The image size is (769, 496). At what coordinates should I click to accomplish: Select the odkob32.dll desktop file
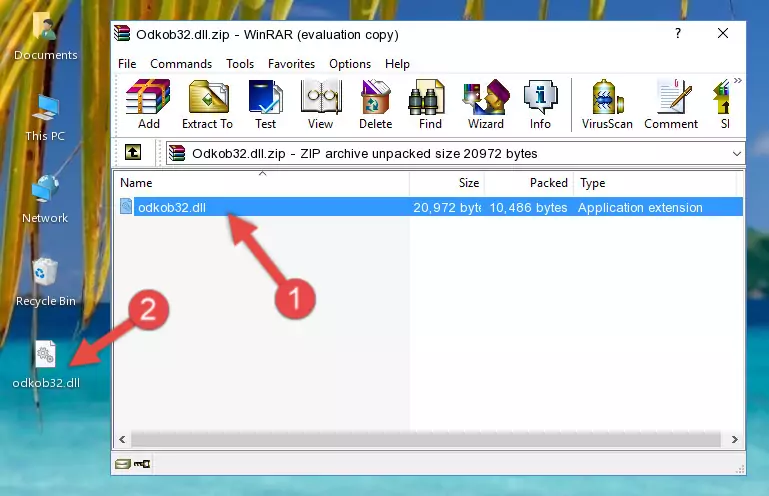[46, 365]
